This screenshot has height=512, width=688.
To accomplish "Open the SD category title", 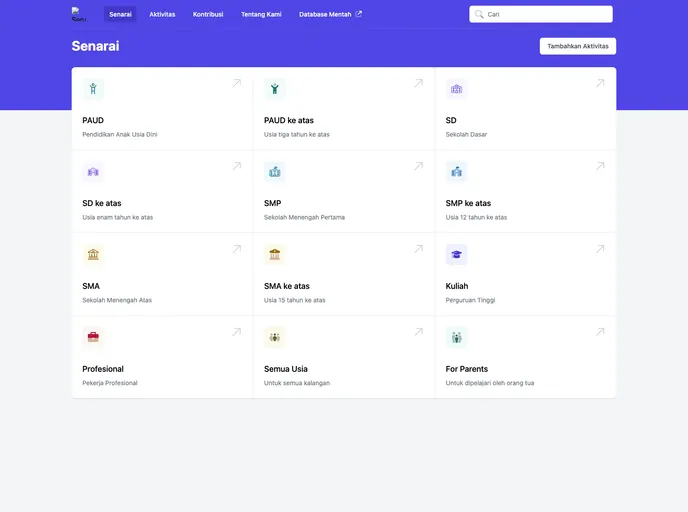I will [451, 120].
